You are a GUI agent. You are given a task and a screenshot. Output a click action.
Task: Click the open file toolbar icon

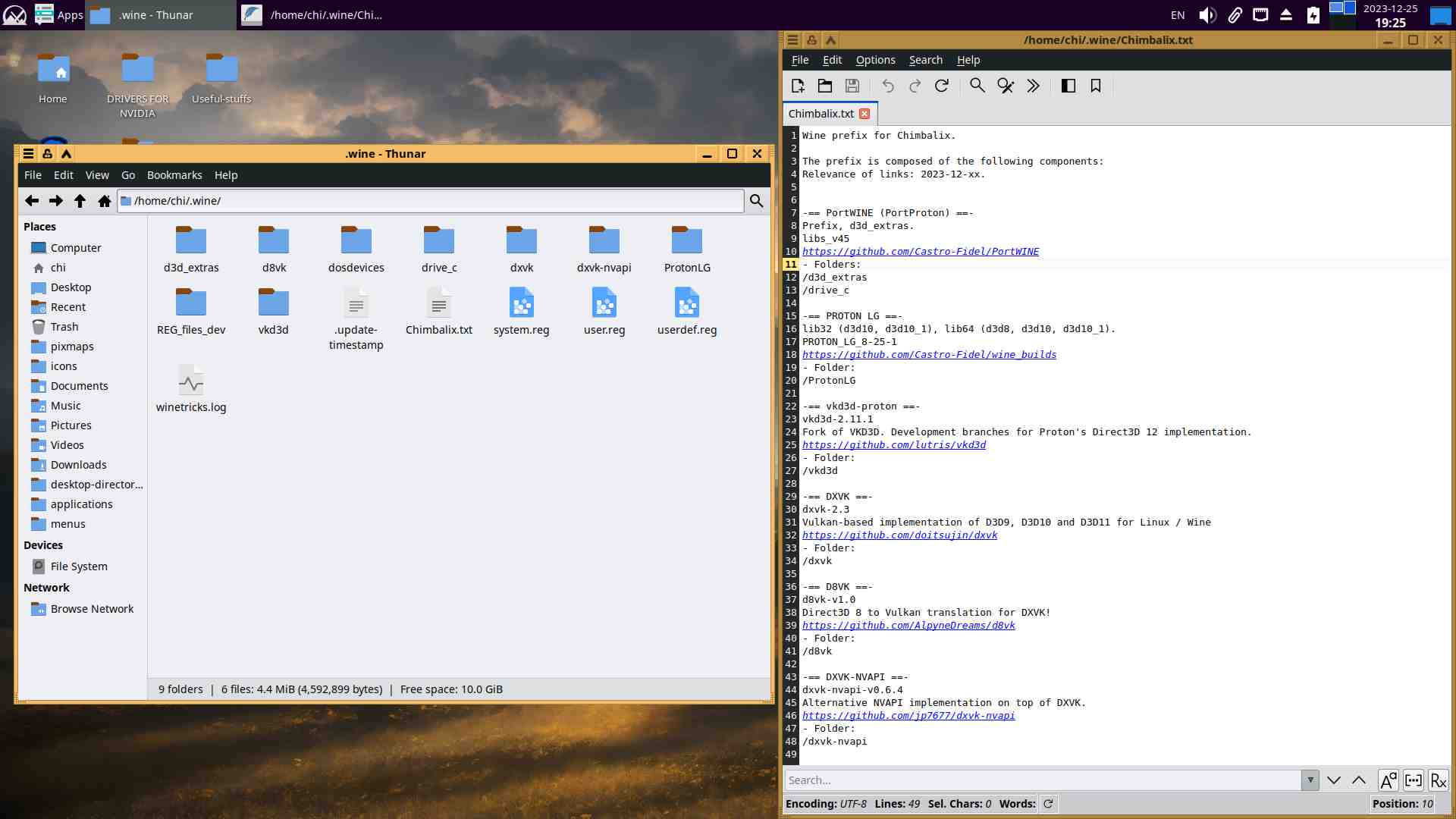click(x=825, y=86)
